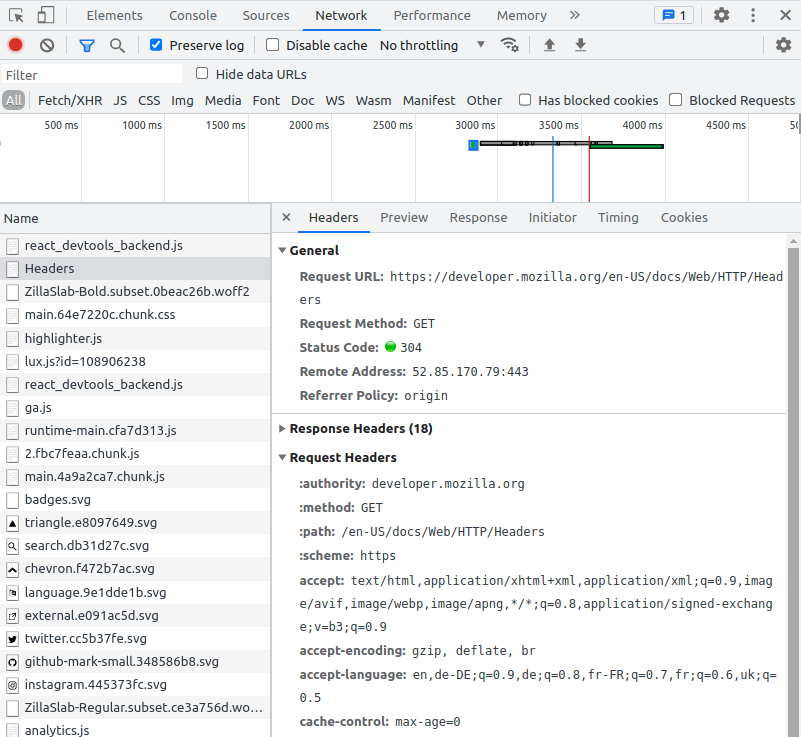Collapse the Request Headers section
Viewport: 801px width, 737px height.
282,458
